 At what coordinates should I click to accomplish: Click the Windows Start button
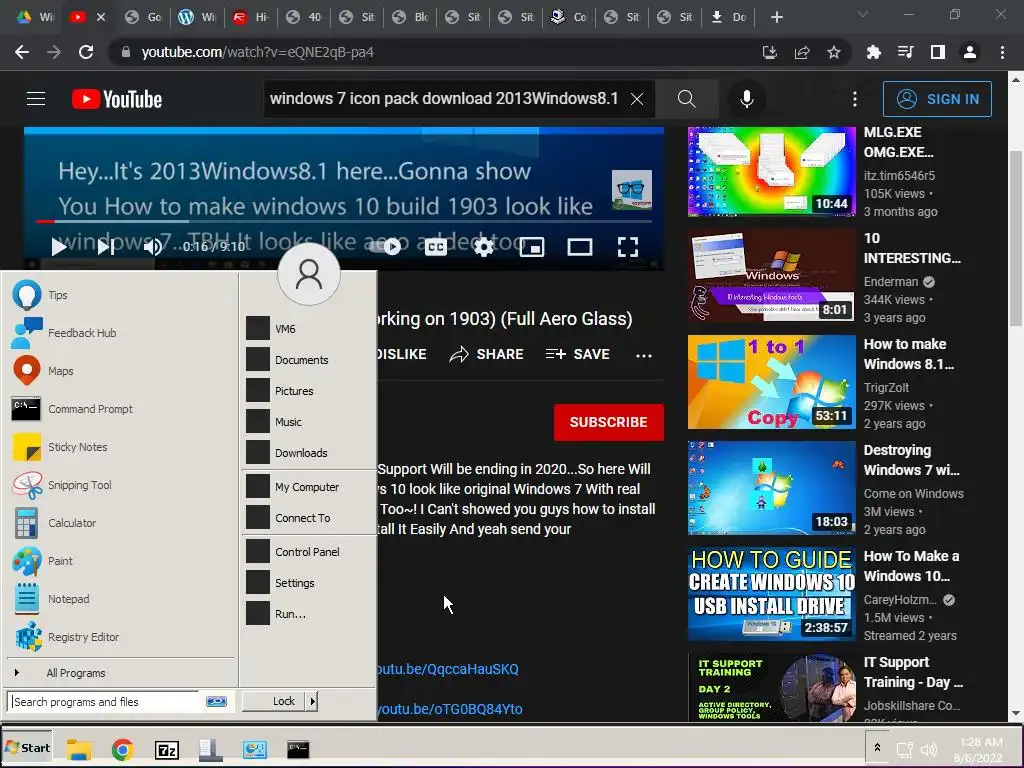(x=27, y=748)
